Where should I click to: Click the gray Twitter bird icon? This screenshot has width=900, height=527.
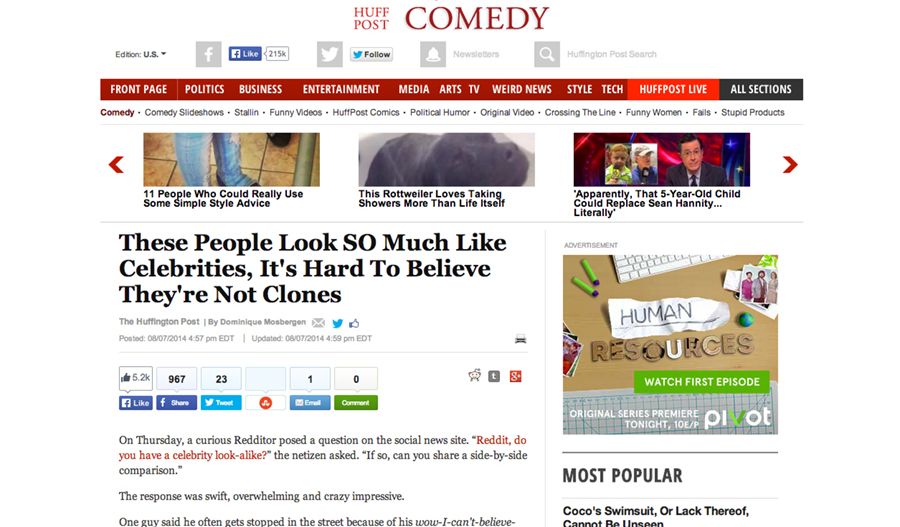click(329, 55)
